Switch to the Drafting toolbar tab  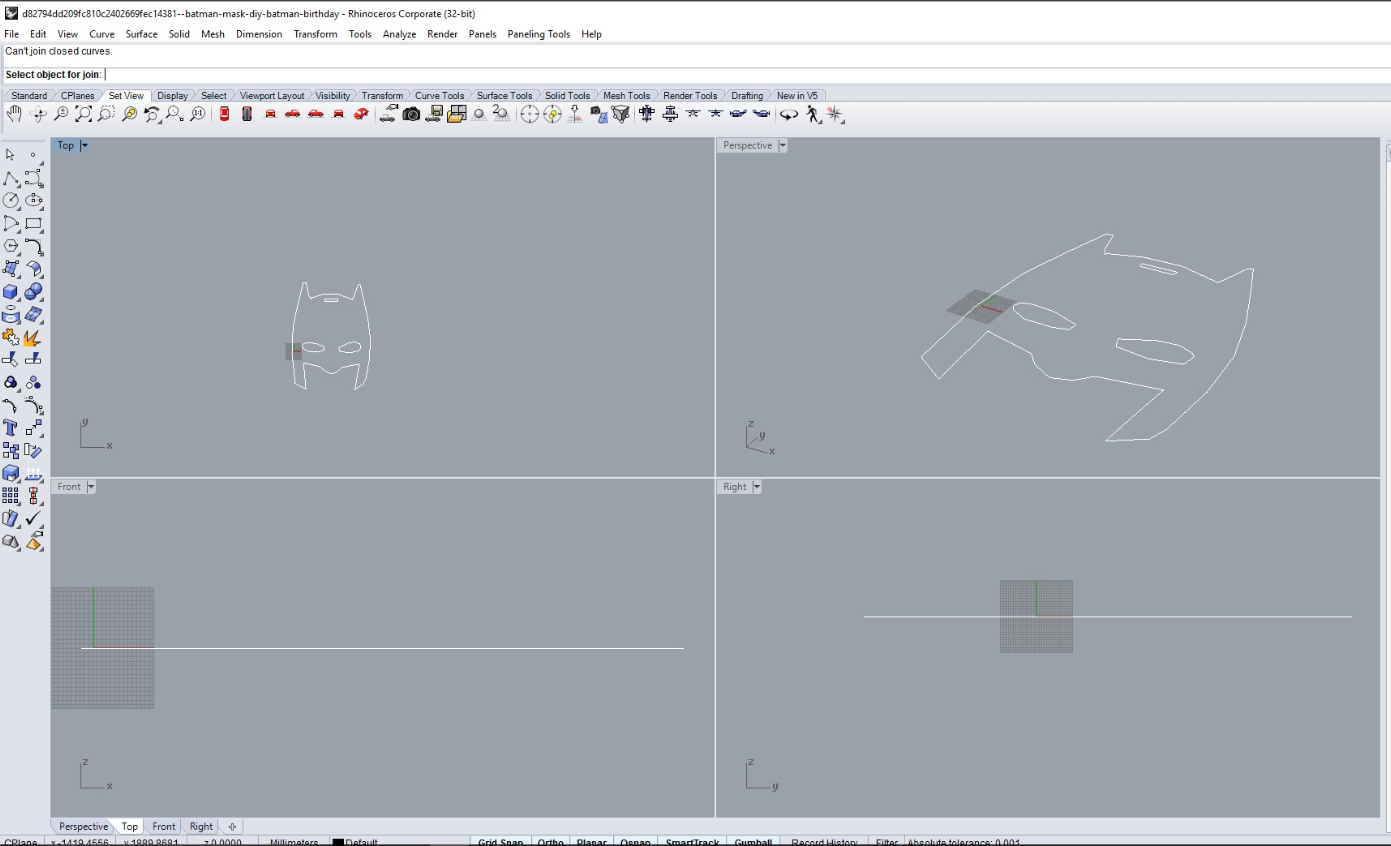[x=747, y=96]
